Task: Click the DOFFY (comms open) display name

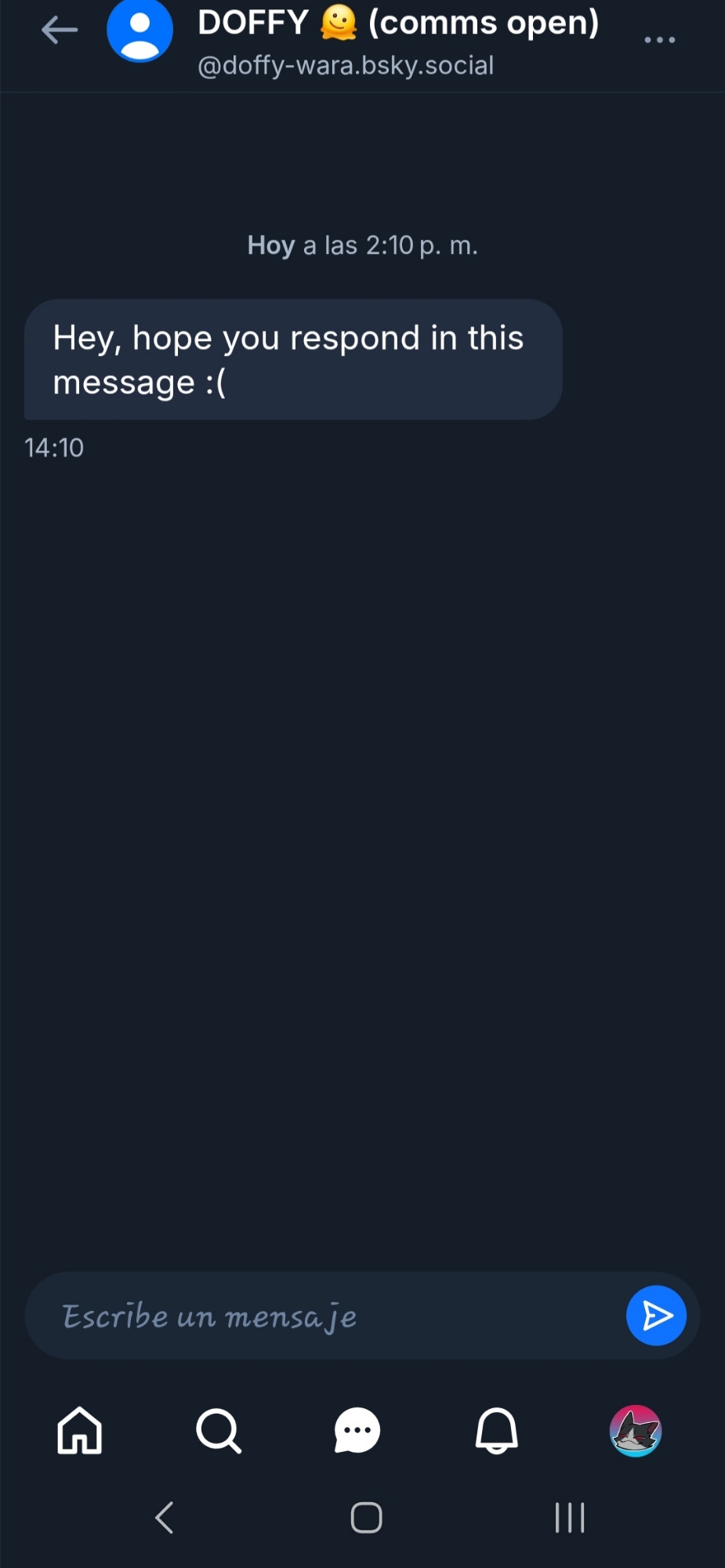Action: coord(397,24)
